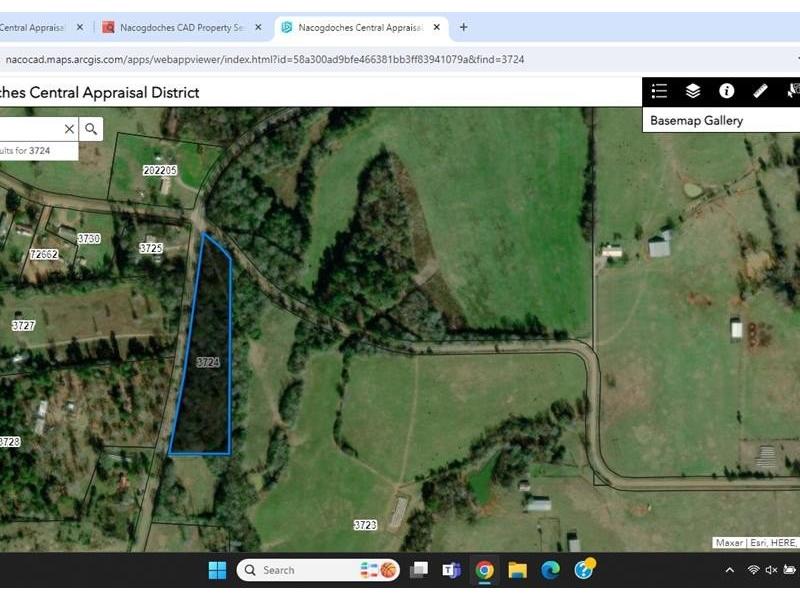This screenshot has width=800, height=600.
Task: Click the Chrome taskbar icon
Action: pyautogui.click(x=485, y=570)
